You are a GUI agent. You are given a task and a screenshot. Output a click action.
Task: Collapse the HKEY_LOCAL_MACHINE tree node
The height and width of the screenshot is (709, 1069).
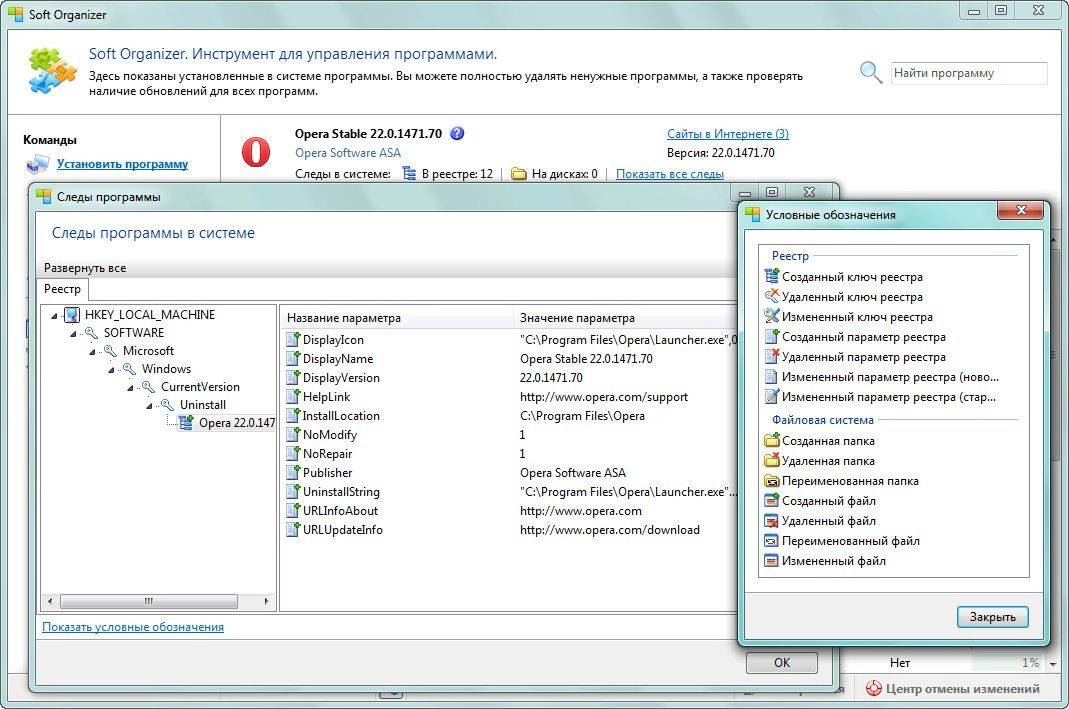tap(54, 316)
